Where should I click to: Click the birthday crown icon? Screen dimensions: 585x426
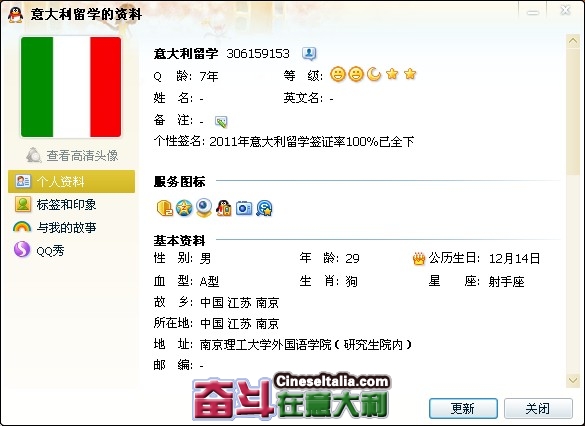coord(419,258)
